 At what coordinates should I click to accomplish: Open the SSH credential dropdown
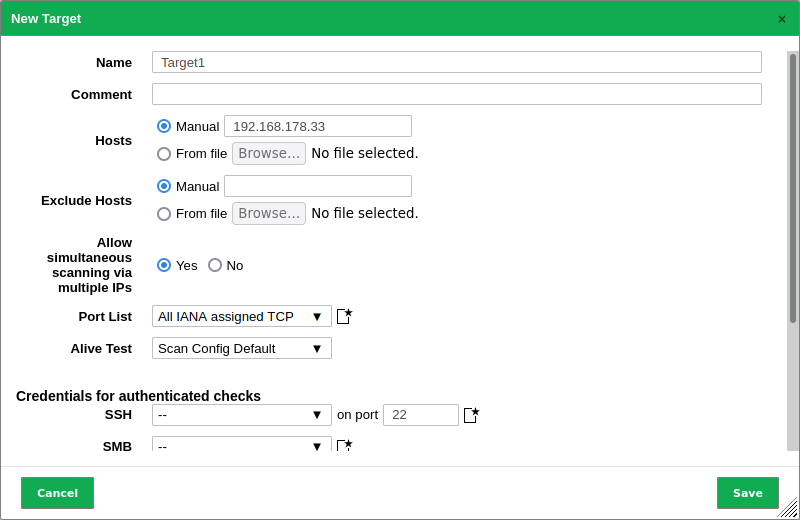[x=241, y=415]
